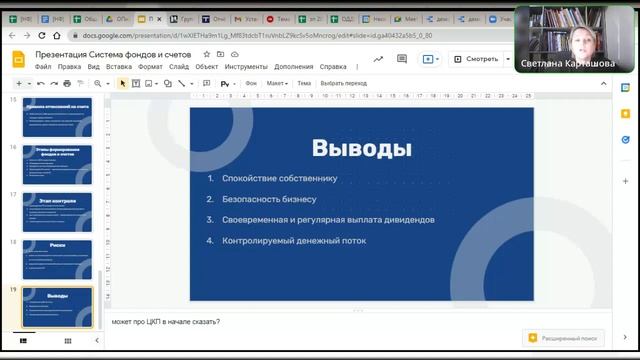Open the Формат menu

click(150, 67)
